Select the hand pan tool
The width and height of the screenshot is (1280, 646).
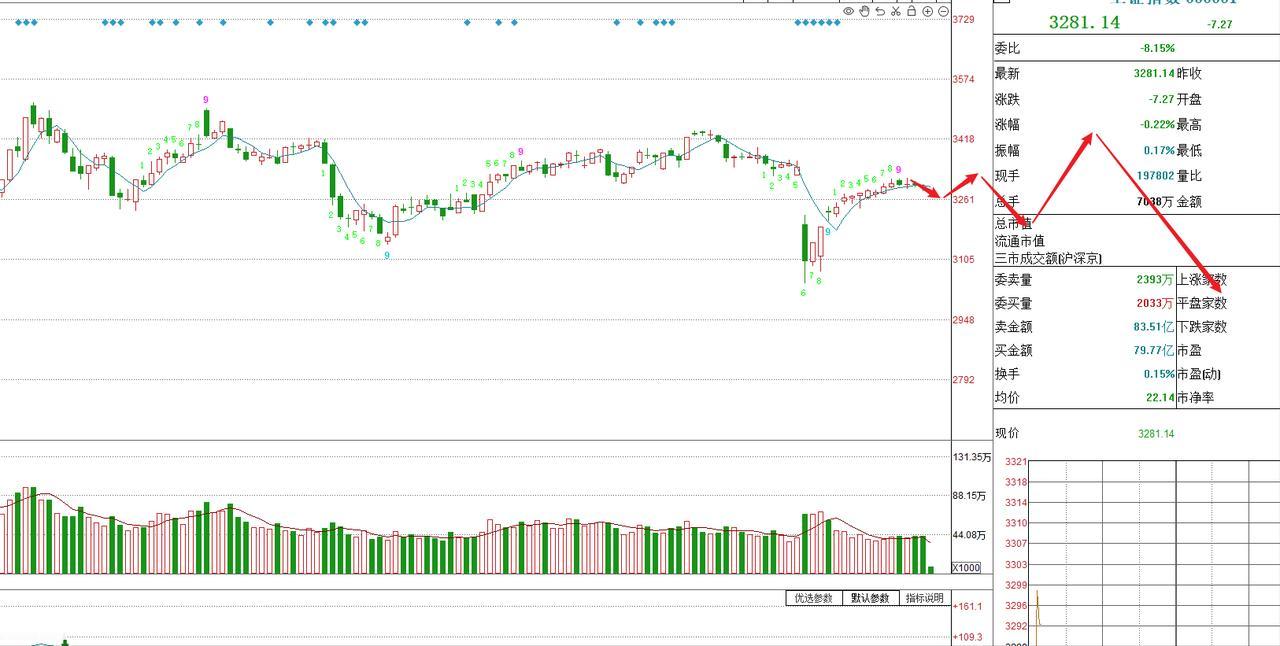click(864, 11)
